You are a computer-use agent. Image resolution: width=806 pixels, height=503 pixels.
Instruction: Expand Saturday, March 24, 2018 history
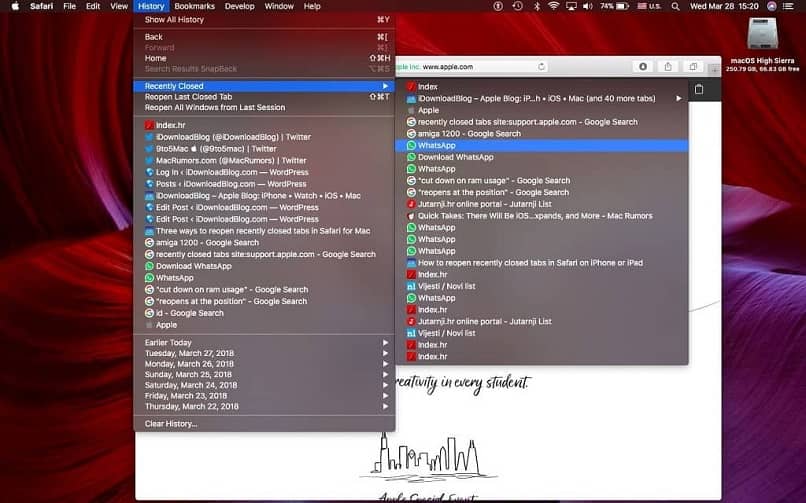264,385
